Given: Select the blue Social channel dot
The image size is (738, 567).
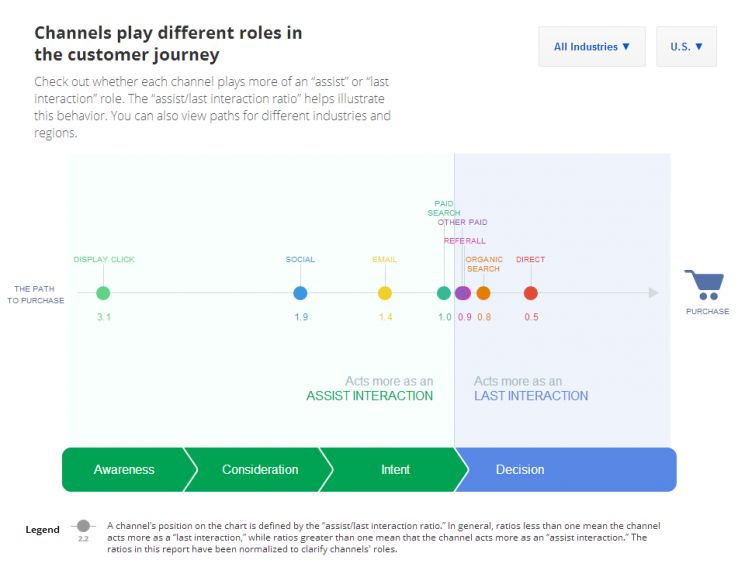Looking at the screenshot, I should point(300,293).
